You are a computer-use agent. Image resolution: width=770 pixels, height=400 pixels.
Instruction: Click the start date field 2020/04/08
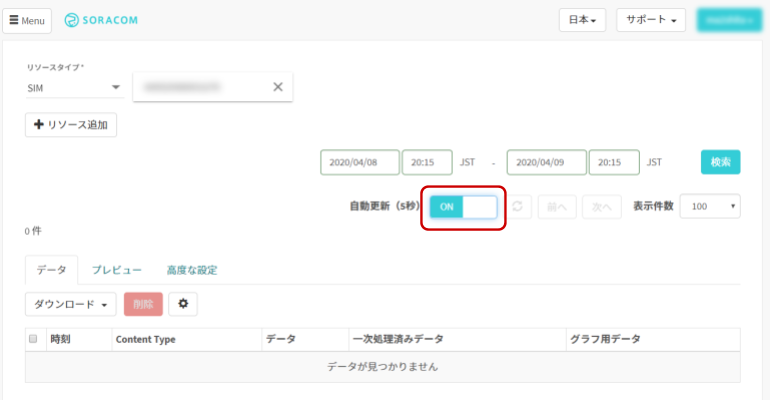(x=360, y=162)
